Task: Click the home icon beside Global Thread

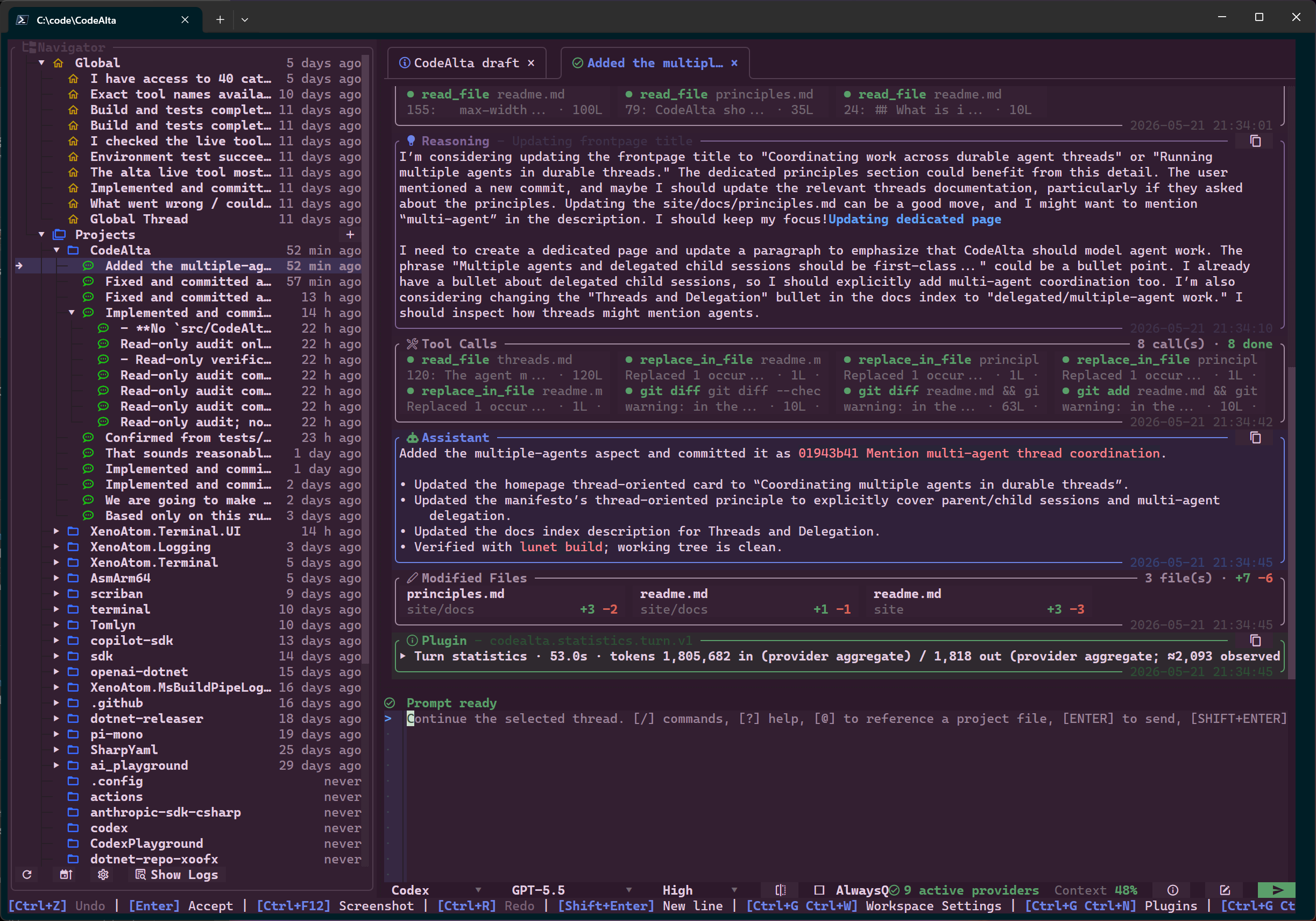Action: (73, 219)
